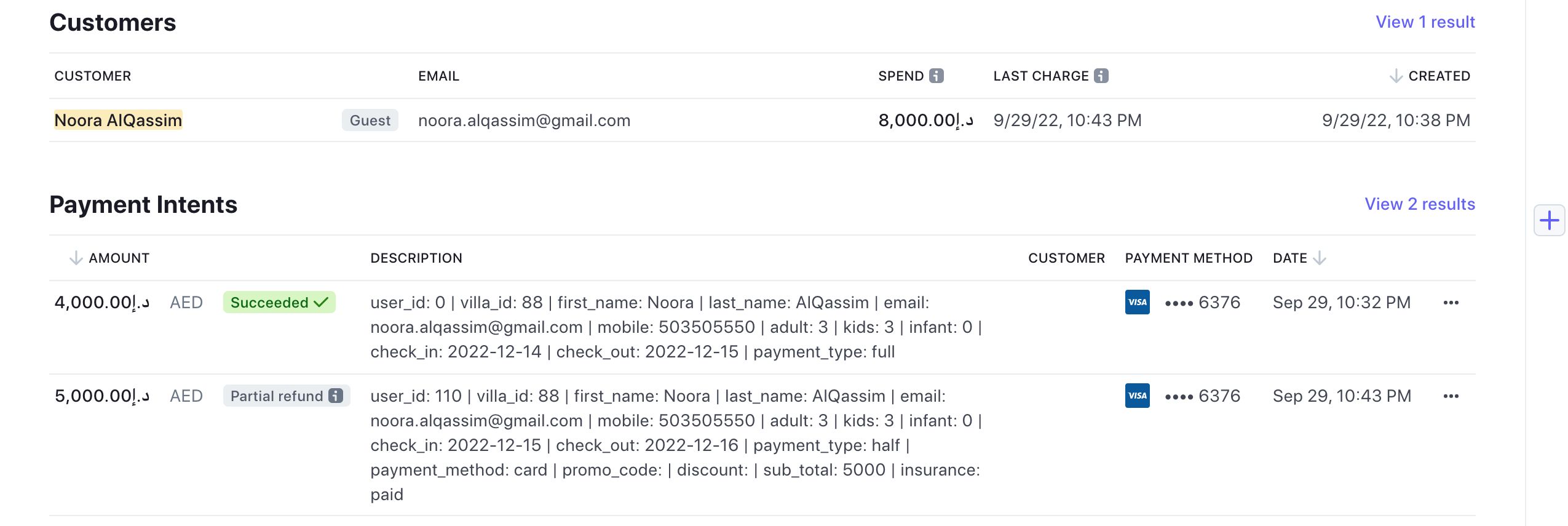Click Visa card icon on Succeeded payment
This screenshot has width=1568, height=526.
pos(1137,302)
